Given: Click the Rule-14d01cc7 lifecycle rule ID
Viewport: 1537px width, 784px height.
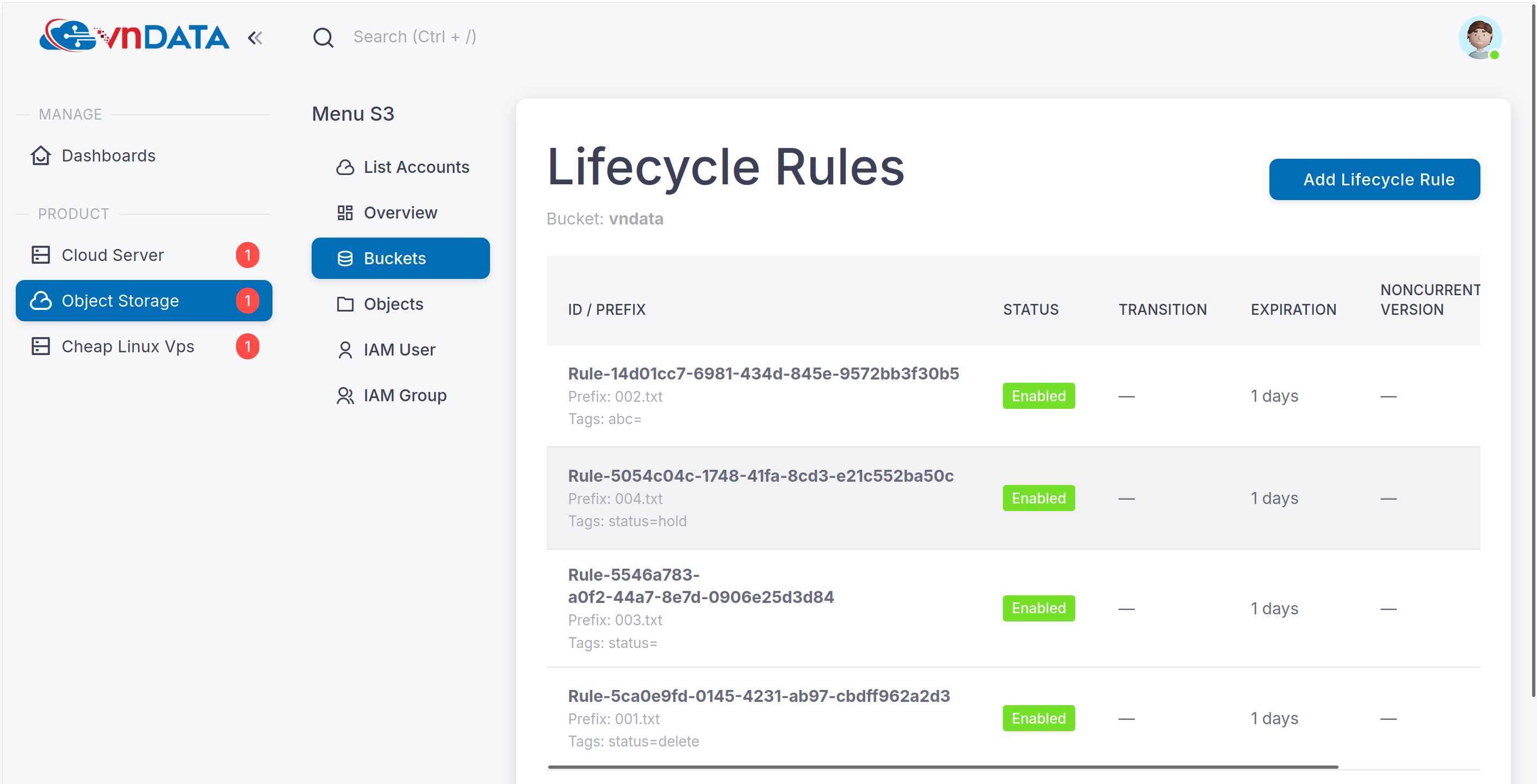Looking at the screenshot, I should tap(763, 374).
